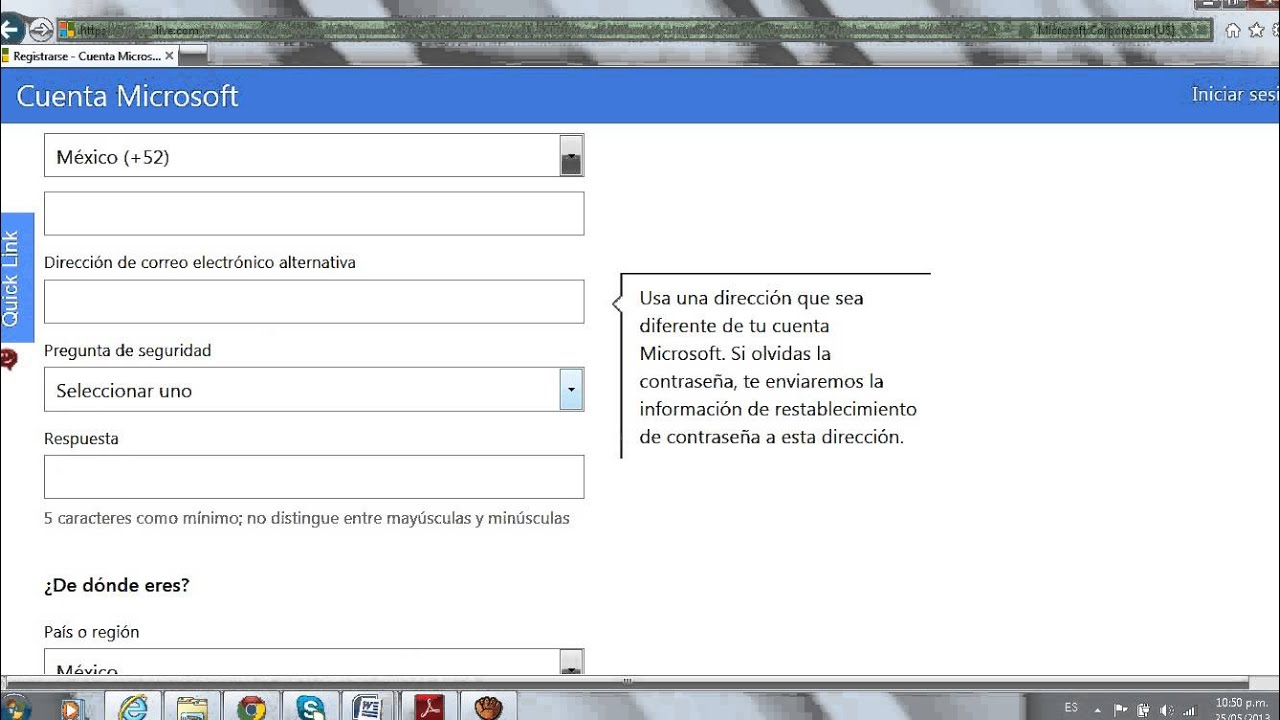Open the baseball glove app in taskbar
Screen dimensions: 1280x720
coord(488,707)
